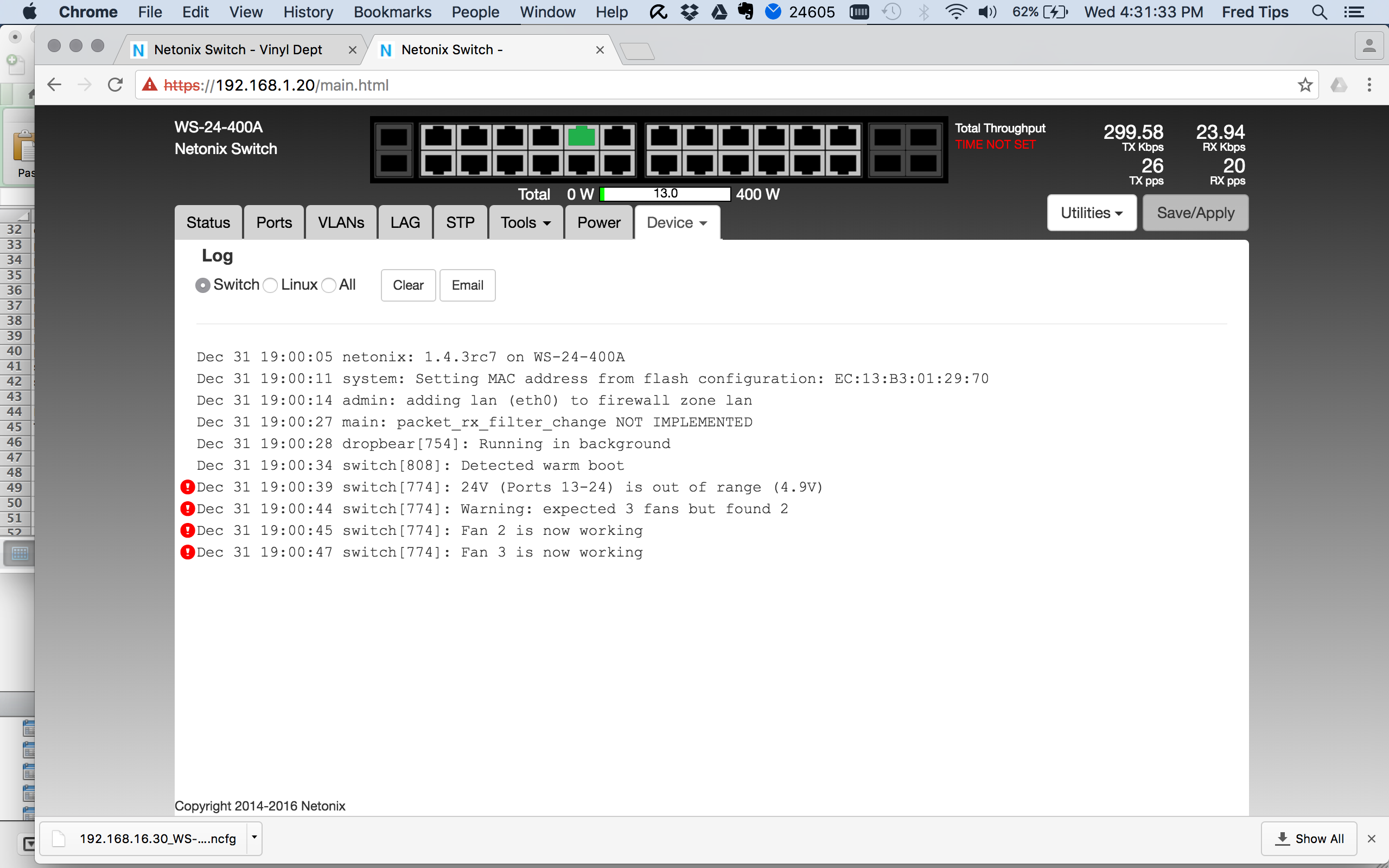The image size is (1389, 868).
Task: Open the Utilities dropdown
Action: click(x=1091, y=213)
